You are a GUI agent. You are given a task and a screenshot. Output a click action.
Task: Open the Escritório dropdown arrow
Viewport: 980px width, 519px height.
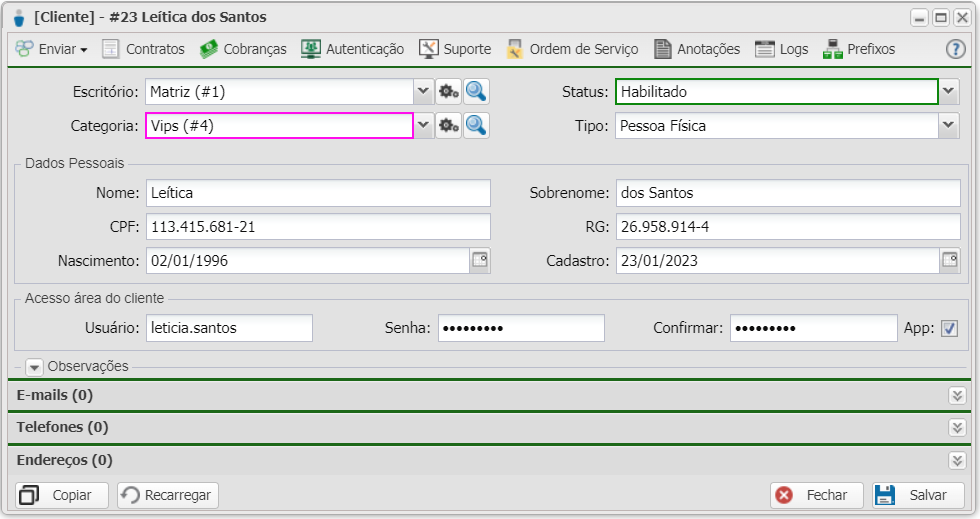point(423,92)
